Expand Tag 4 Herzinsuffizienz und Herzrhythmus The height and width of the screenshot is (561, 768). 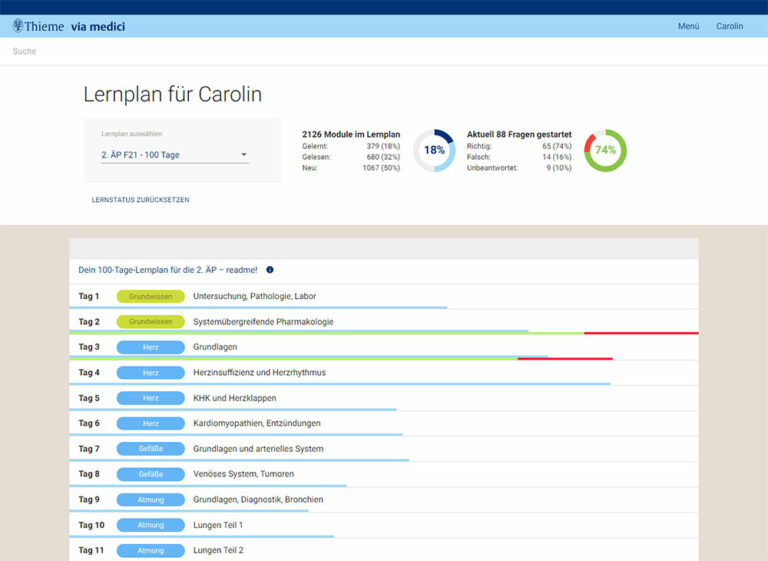click(384, 373)
